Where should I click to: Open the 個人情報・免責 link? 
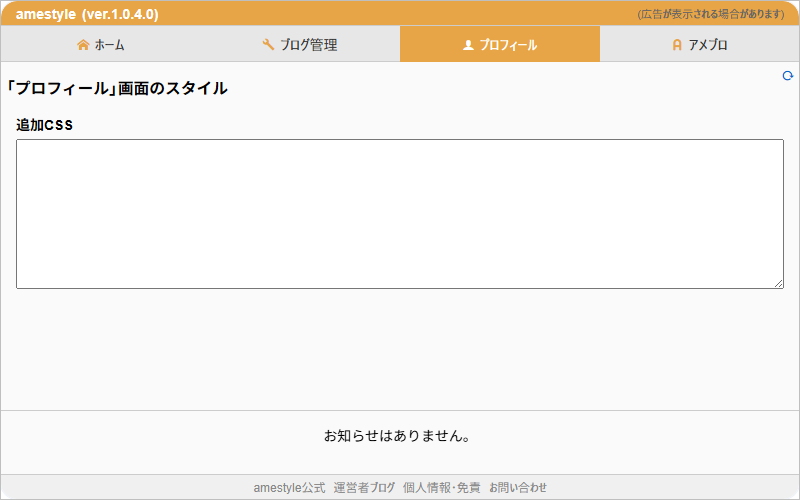click(441, 488)
